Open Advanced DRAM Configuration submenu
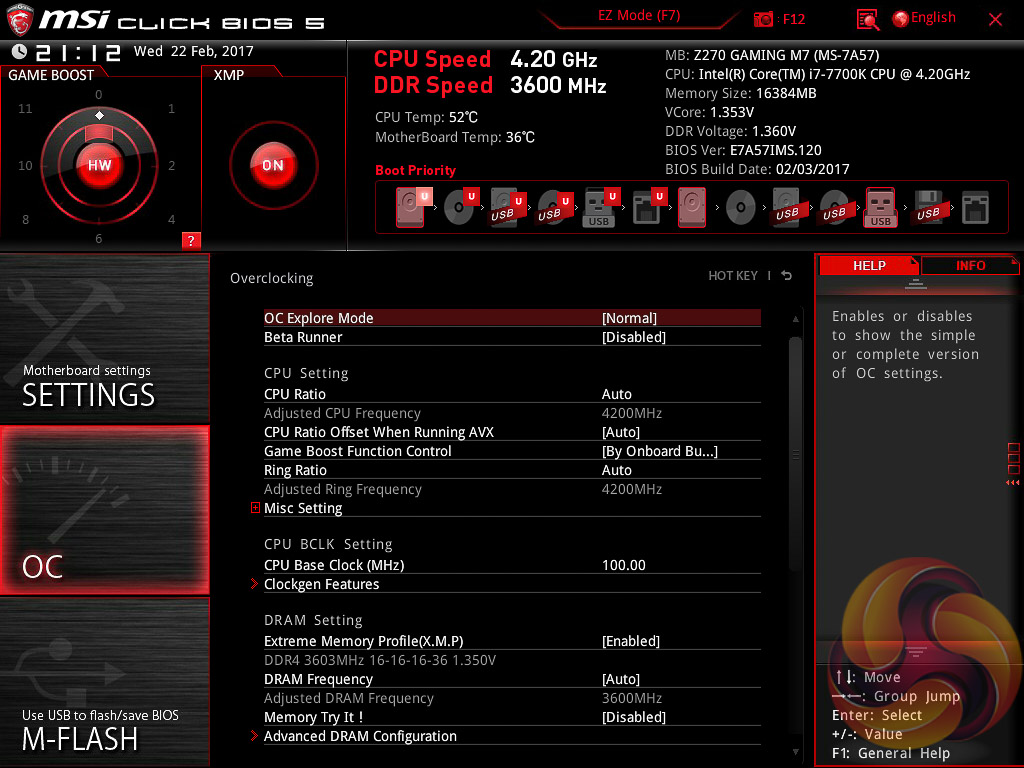The image size is (1024, 768). click(512, 736)
